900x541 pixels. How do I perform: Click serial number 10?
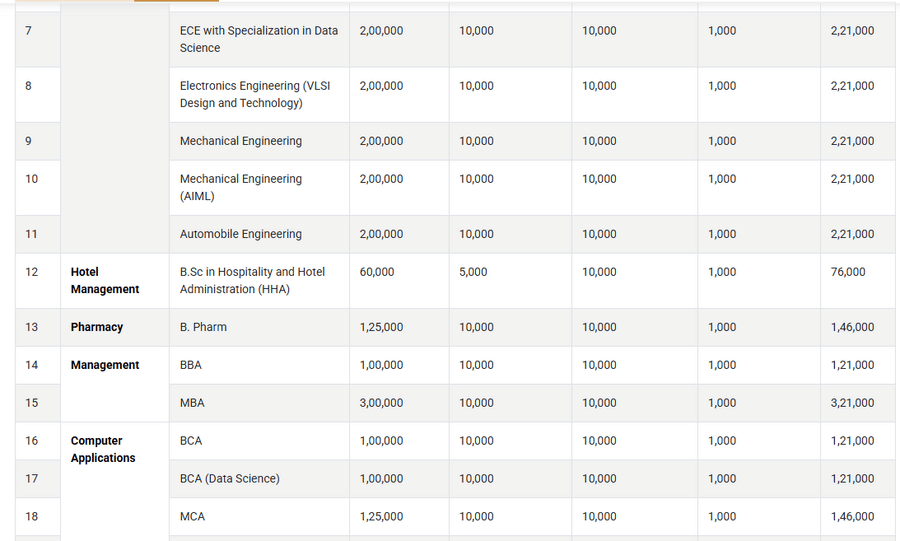[32, 179]
